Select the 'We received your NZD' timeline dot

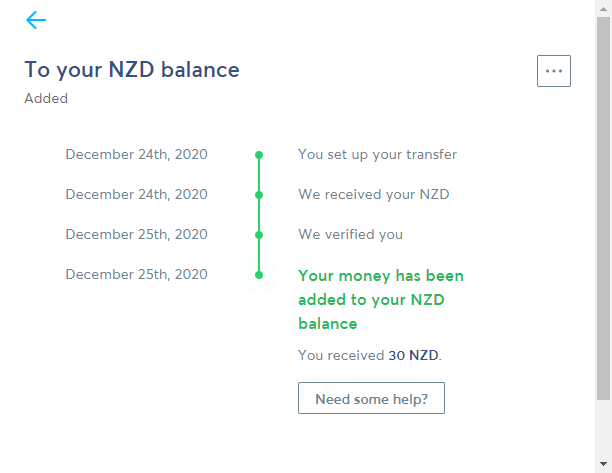(x=259, y=195)
